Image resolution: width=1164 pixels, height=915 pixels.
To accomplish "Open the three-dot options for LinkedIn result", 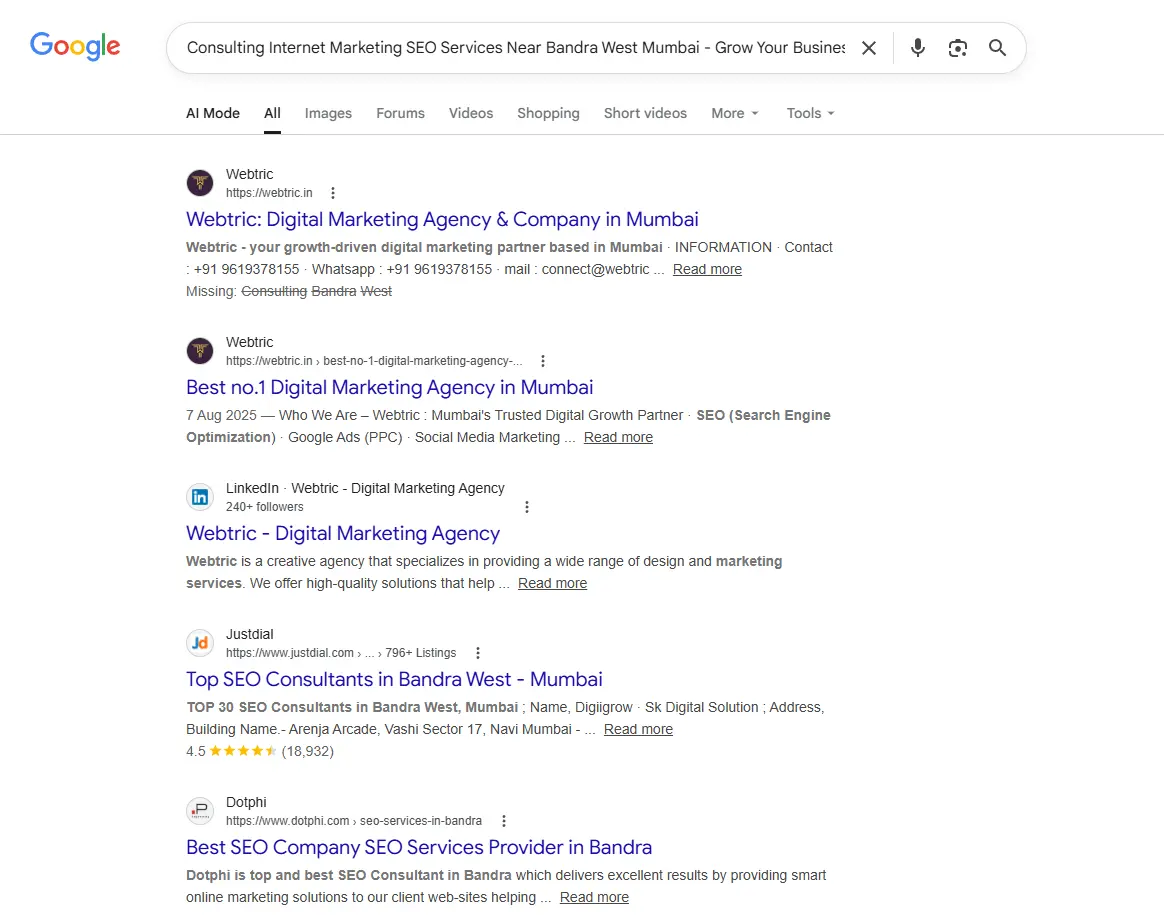I will 527,507.
